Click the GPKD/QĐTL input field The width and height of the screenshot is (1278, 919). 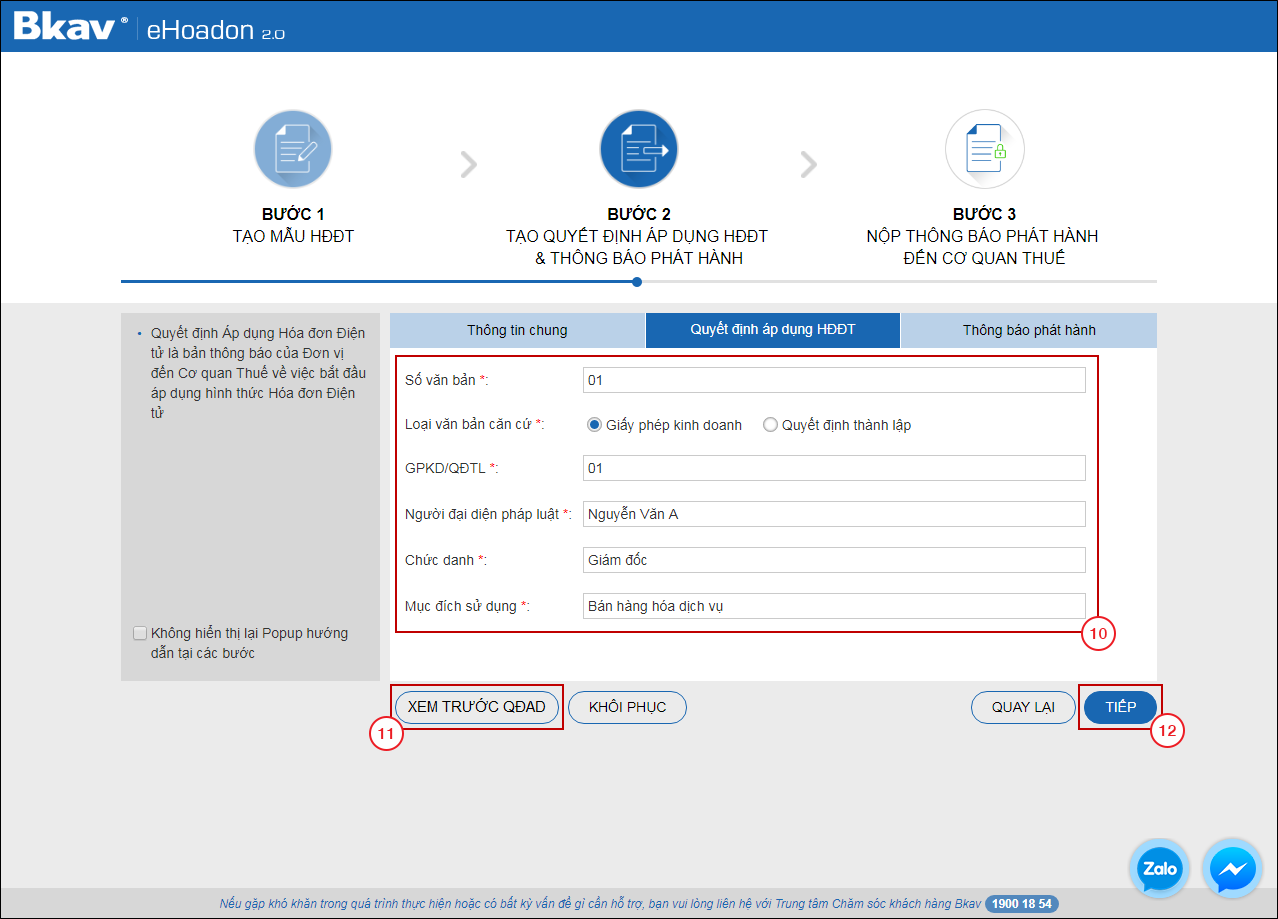pos(834,468)
